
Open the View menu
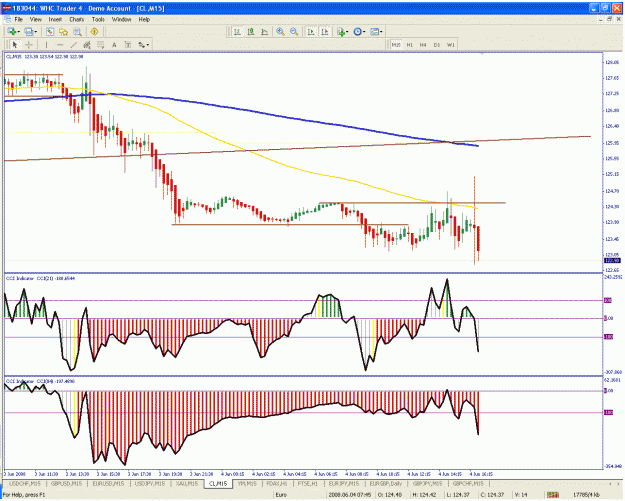[35, 19]
